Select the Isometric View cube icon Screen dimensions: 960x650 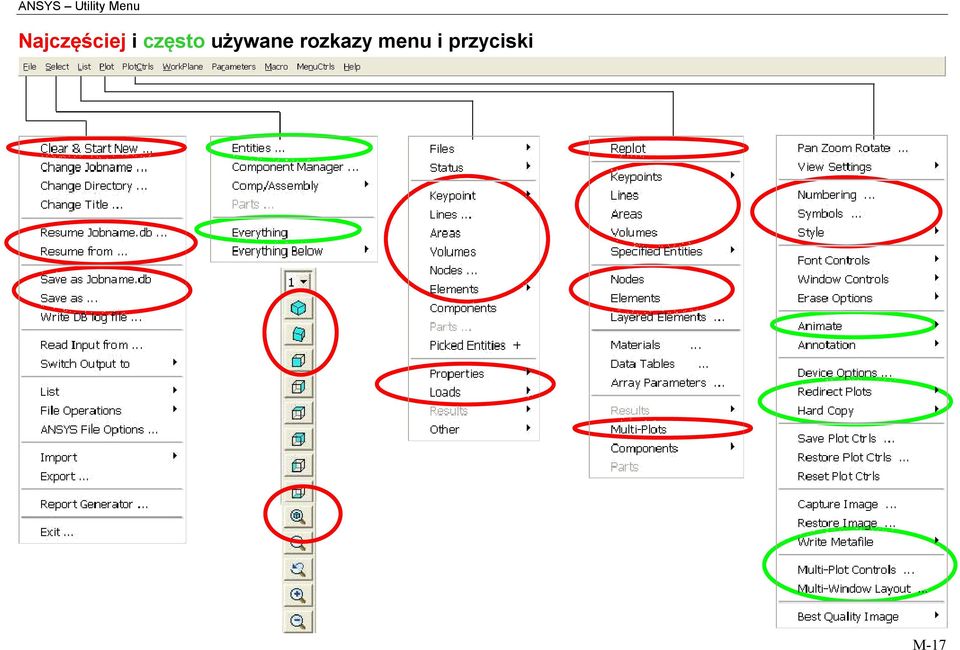pyautogui.click(x=298, y=308)
